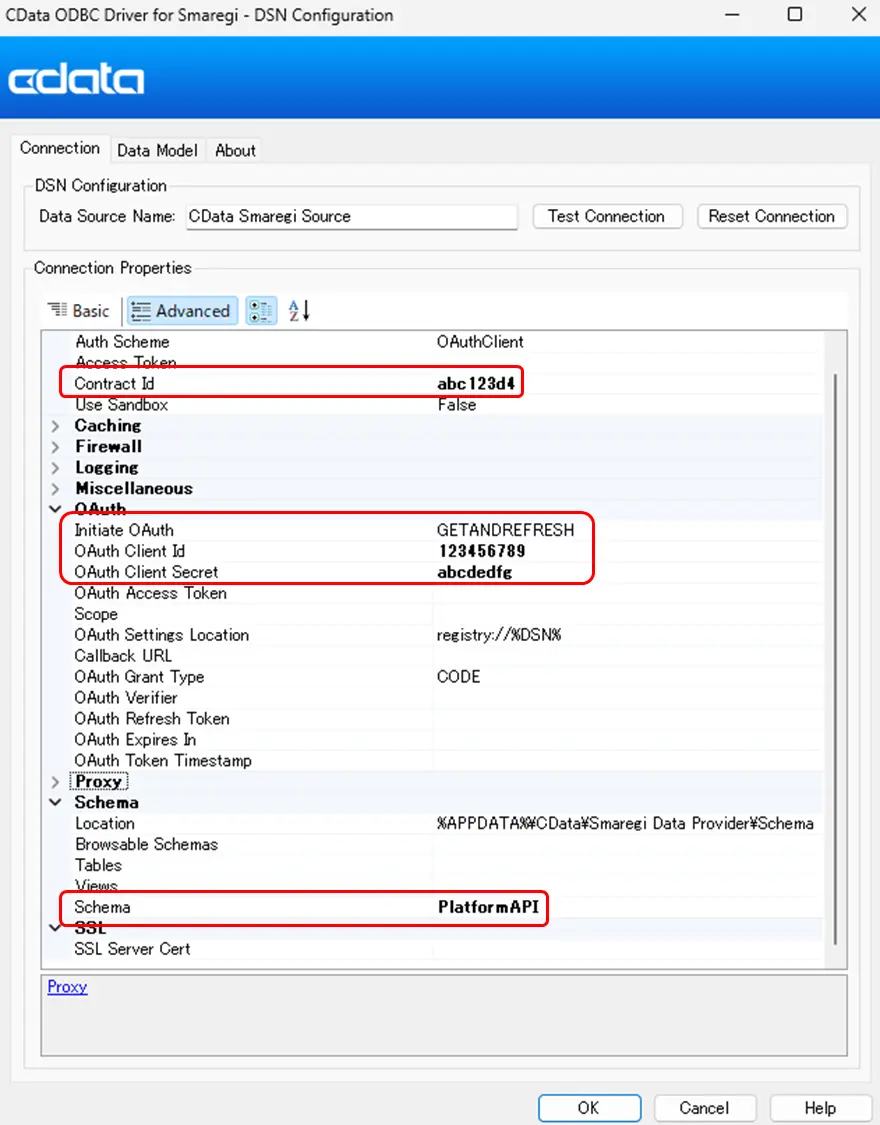Click the registry://%DSN% value
880x1125 pixels.
click(499, 635)
